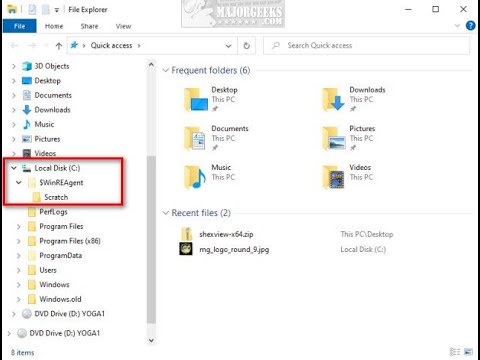Screen dimensions: 480x360
Task: Select Videos in the navigation pane
Action: tap(45, 153)
